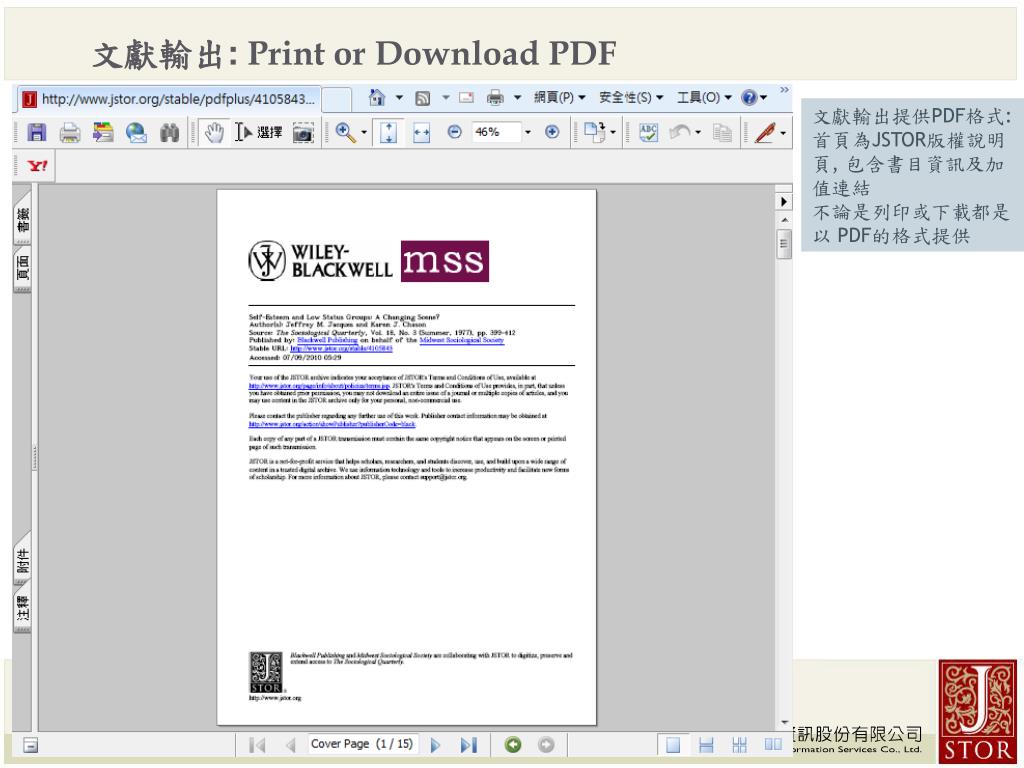Open the 書籤 bookmarks side panel
Viewport: 1024px width, 768px height.
click(23, 220)
